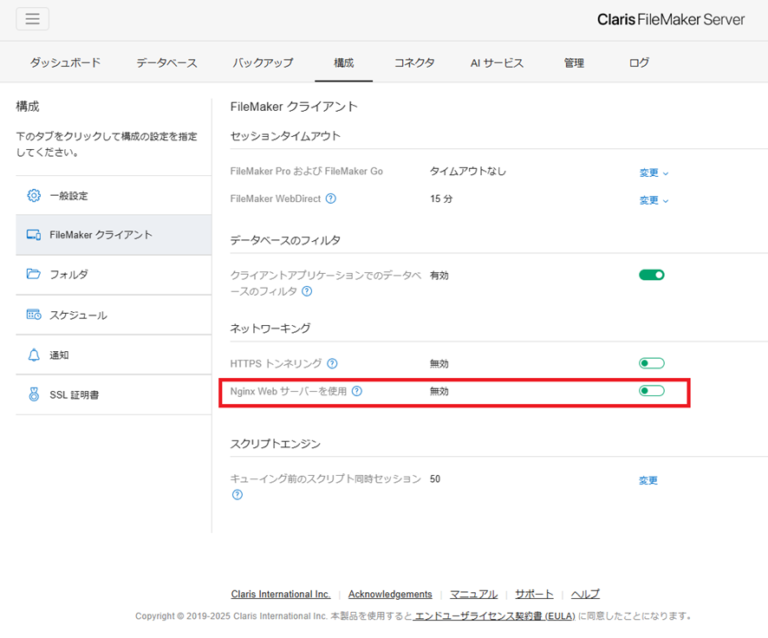
Task: Click the 通知 bell icon
Action: click(33, 355)
